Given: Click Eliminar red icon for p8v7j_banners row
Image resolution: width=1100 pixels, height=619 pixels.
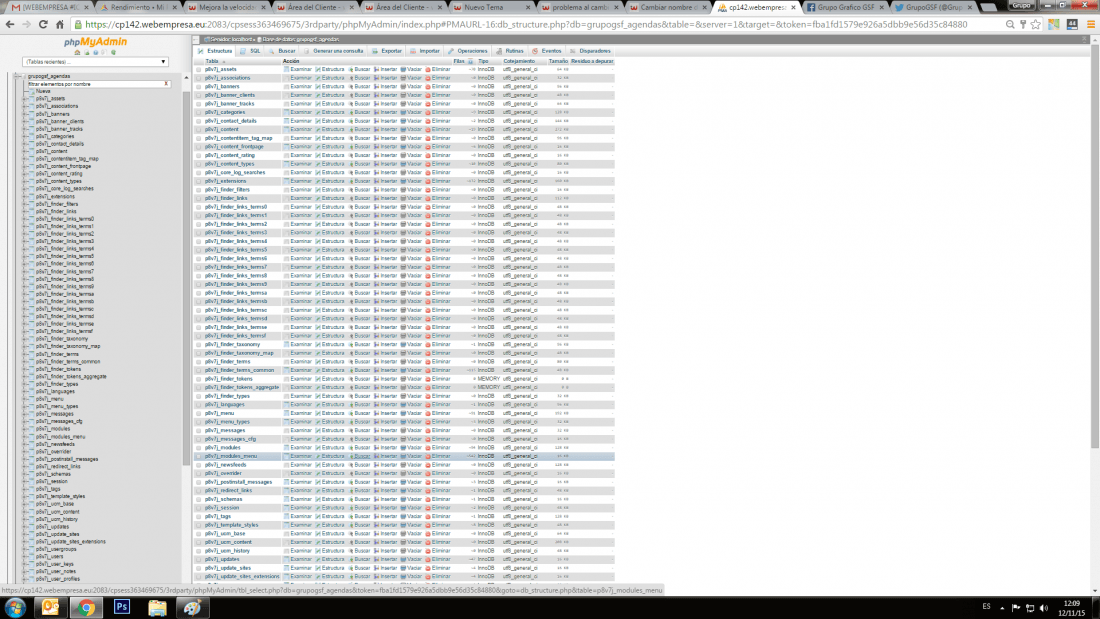Looking at the screenshot, I should [428, 86].
